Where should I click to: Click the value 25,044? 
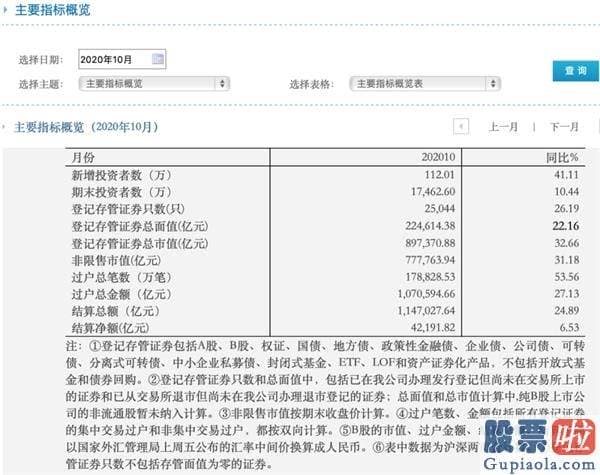pos(440,209)
